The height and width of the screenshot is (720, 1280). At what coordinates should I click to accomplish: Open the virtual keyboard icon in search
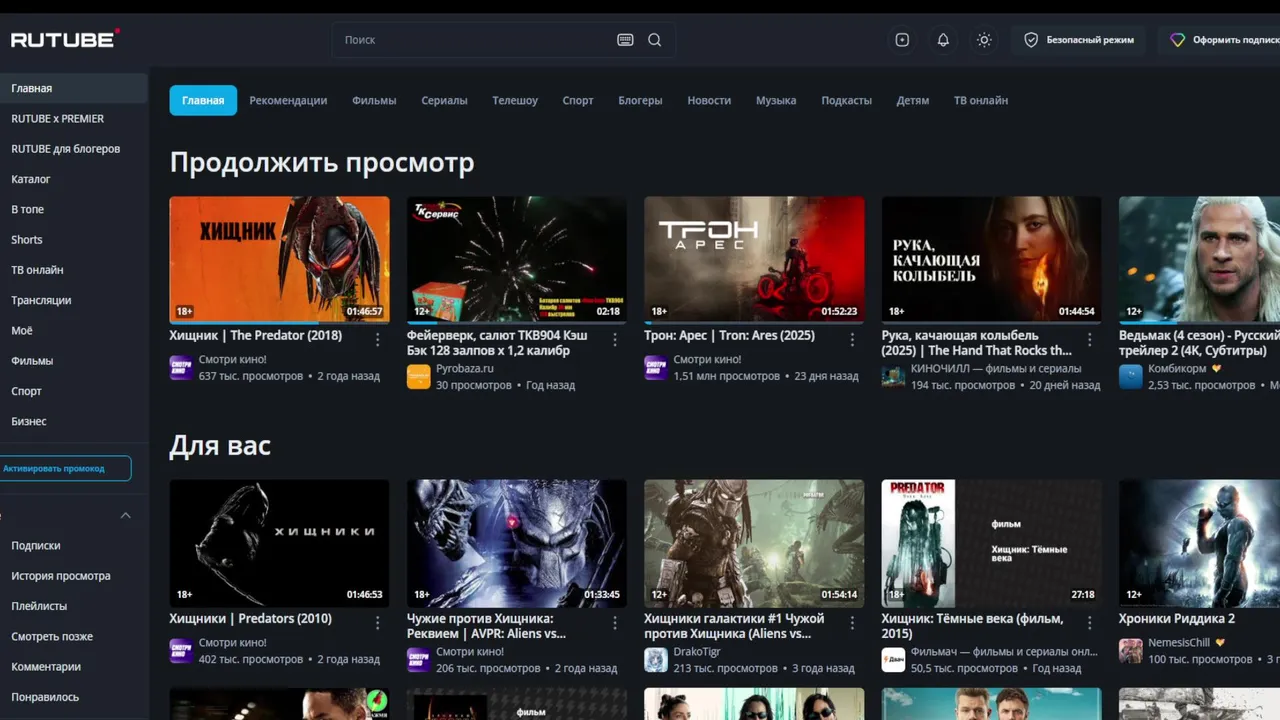pos(625,40)
